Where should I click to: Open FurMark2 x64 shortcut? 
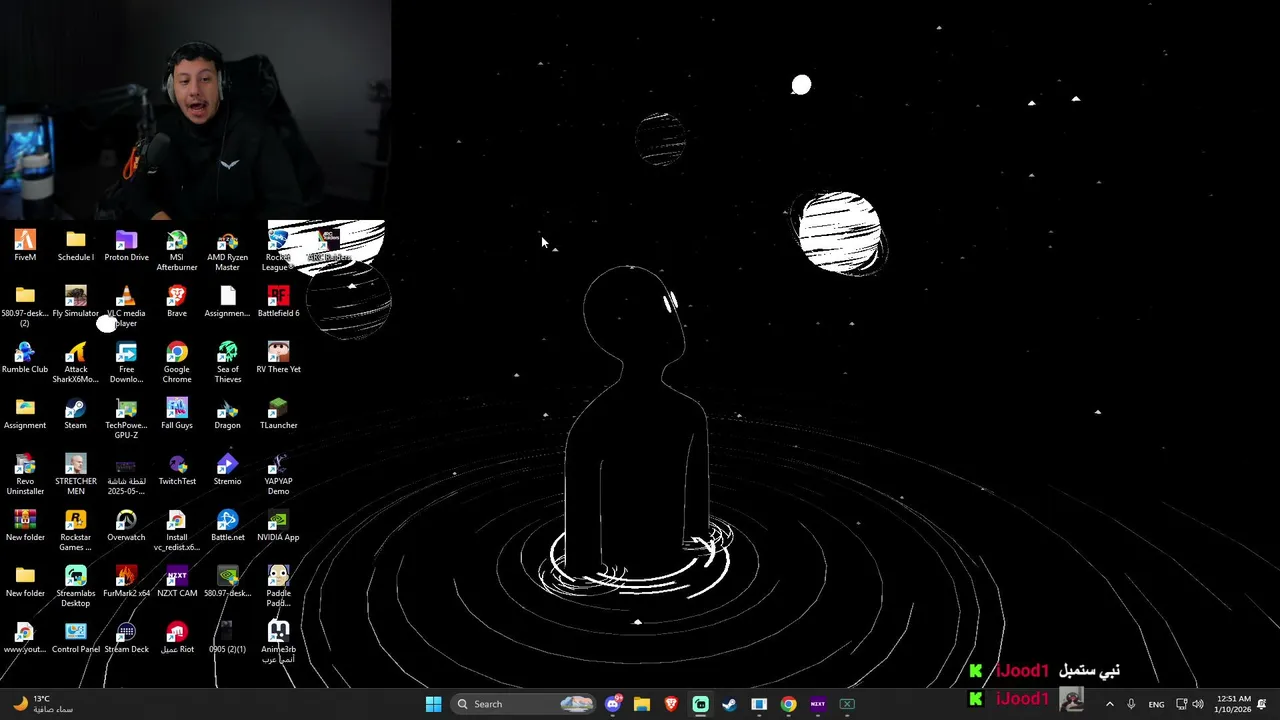pyautogui.click(x=126, y=581)
